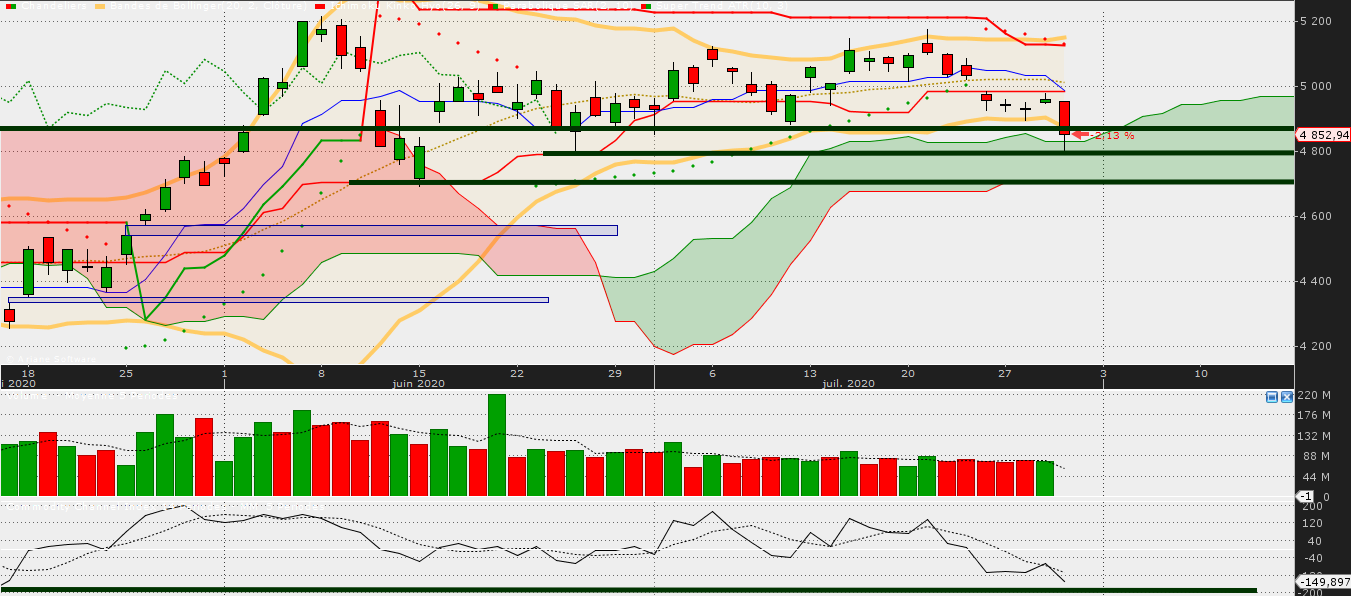Click the 4 600 price axis label
The width and height of the screenshot is (1351, 596).
point(1317,217)
